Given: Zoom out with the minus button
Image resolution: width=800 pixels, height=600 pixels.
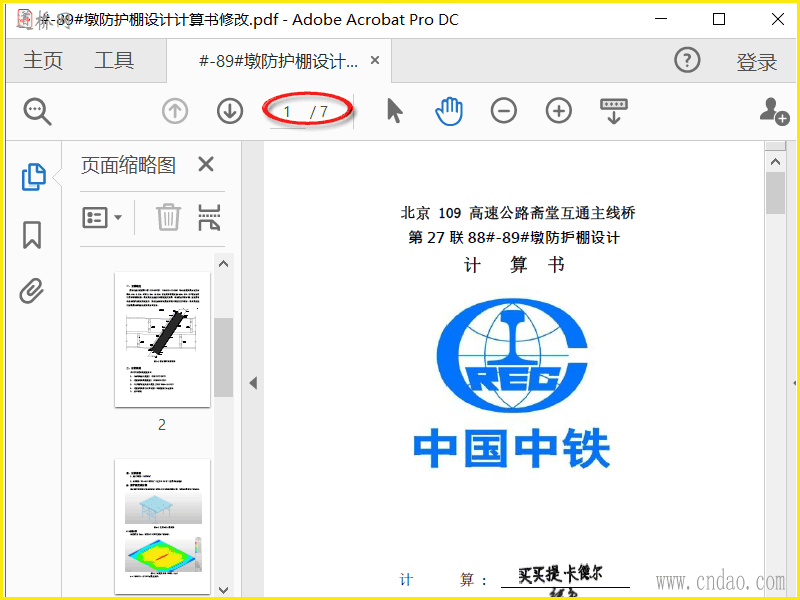Looking at the screenshot, I should click(504, 111).
